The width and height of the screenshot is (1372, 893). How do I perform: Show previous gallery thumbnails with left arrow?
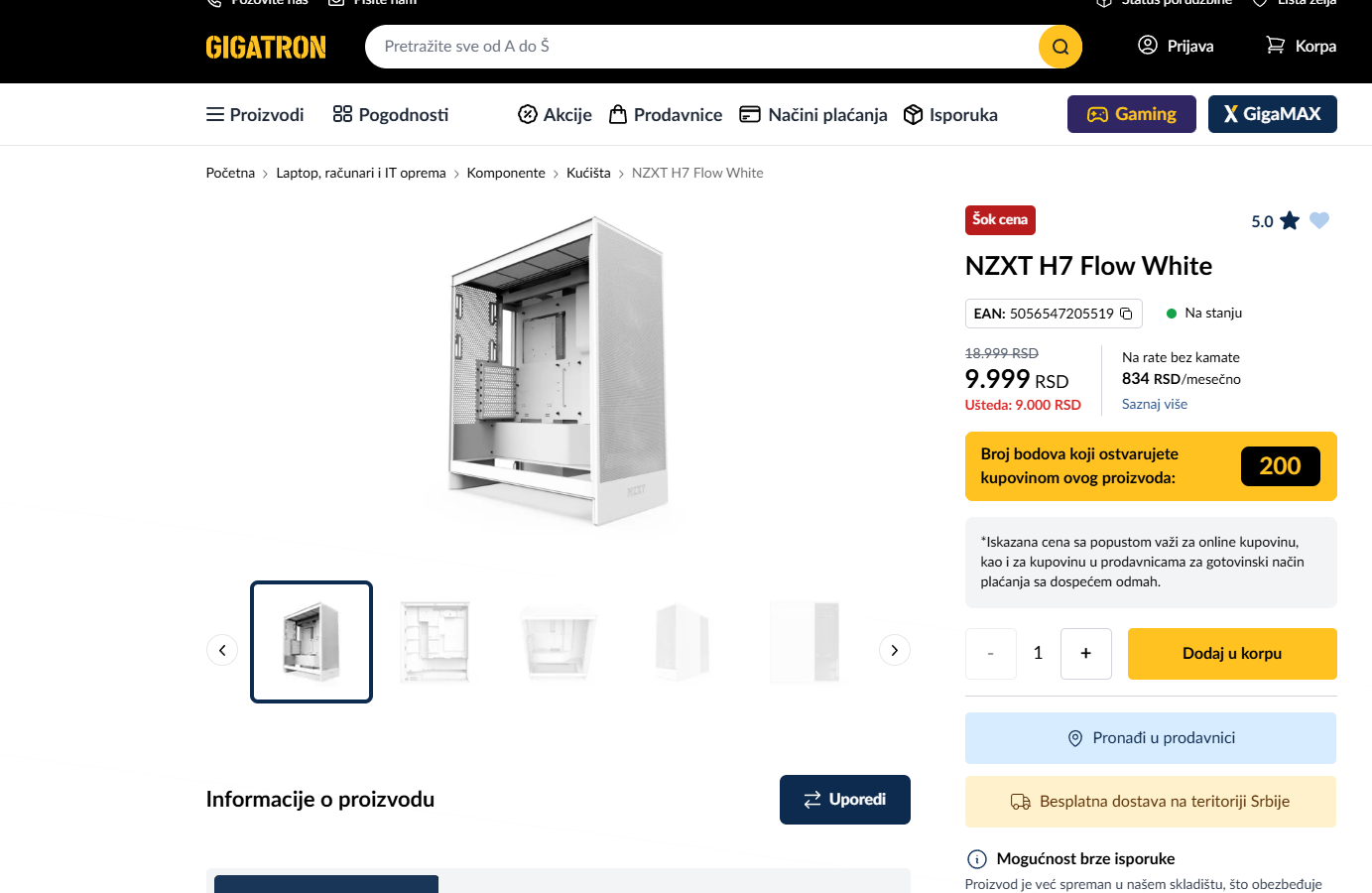coord(222,650)
